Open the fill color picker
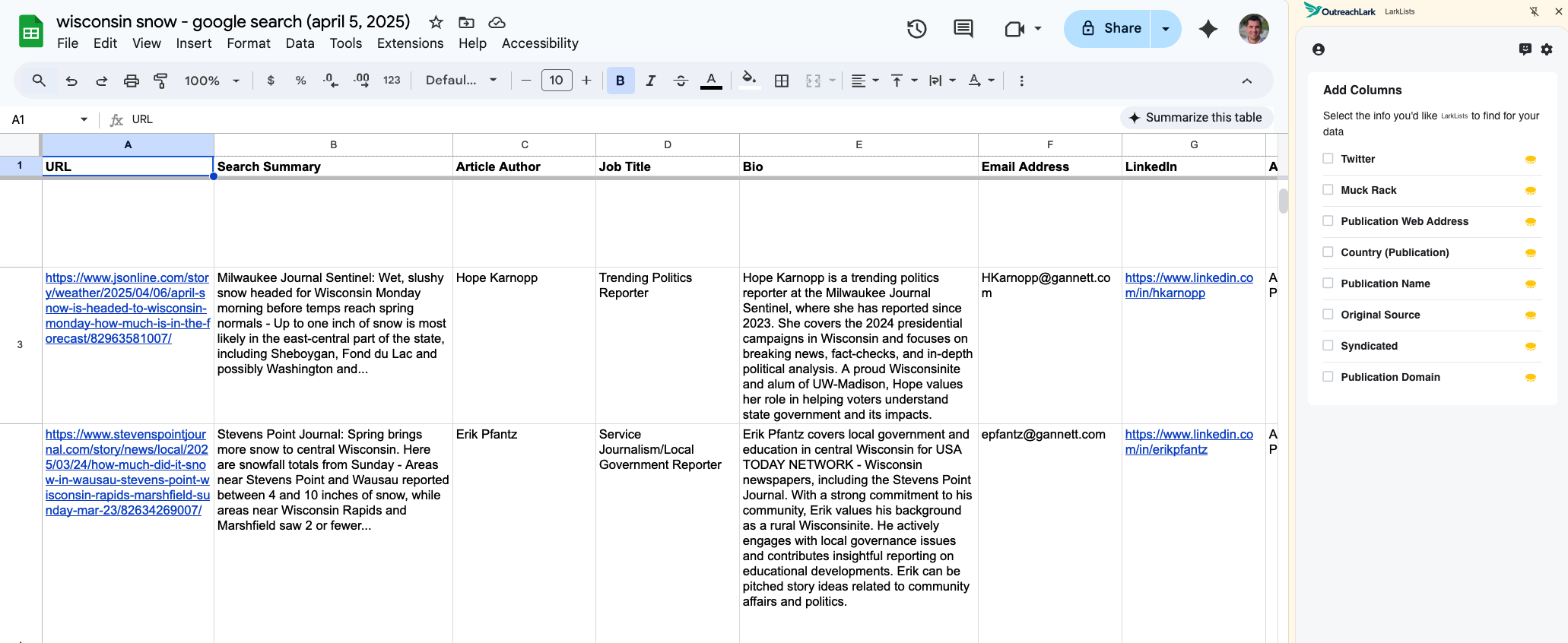The height and width of the screenshot is (643, 1568). 749,81
